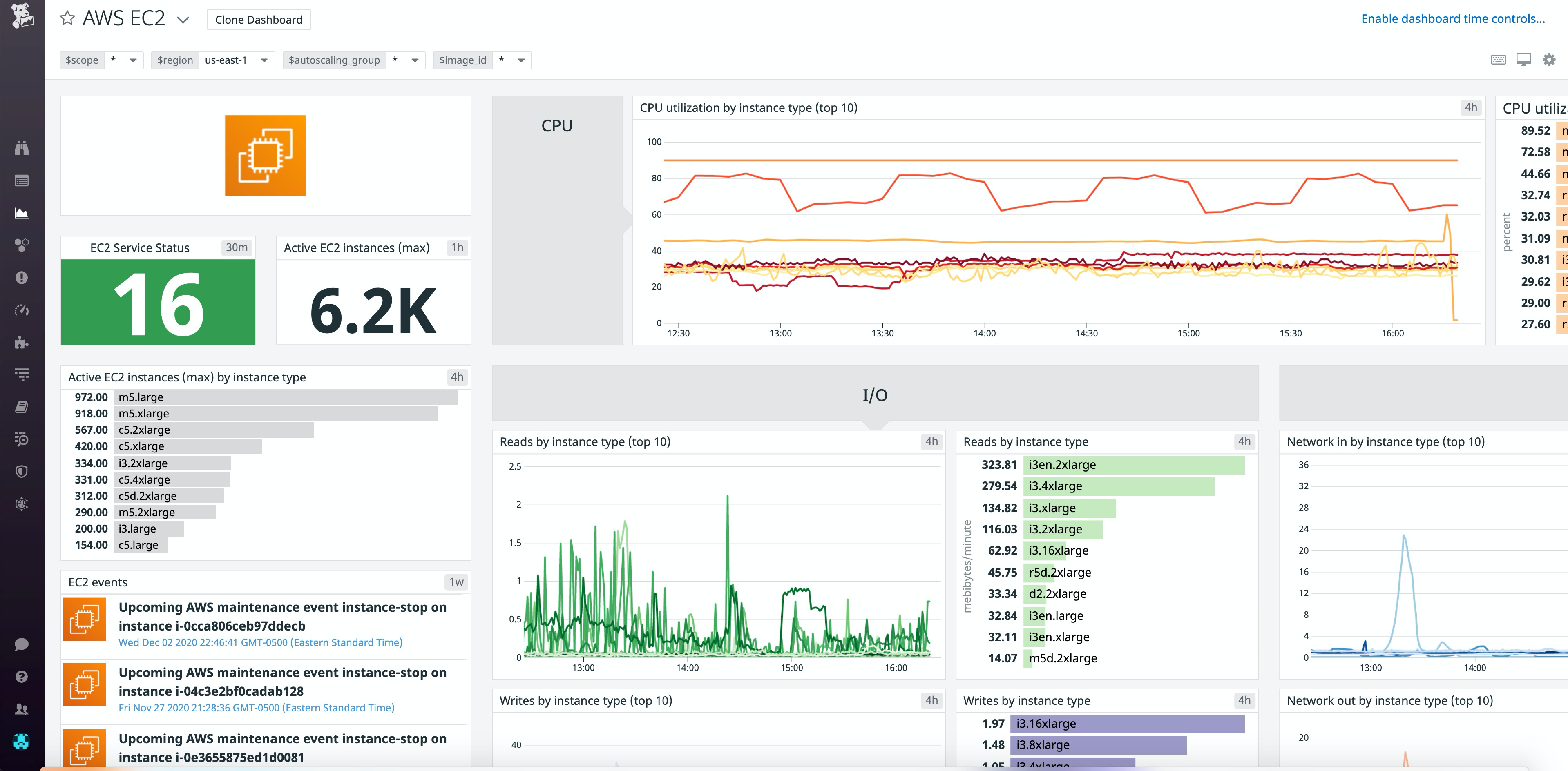Image resolution: width=1568 pixels, height=771 pixels.
Task: Click the Monitors exclamation icon
Action: (x=21, y=278)
